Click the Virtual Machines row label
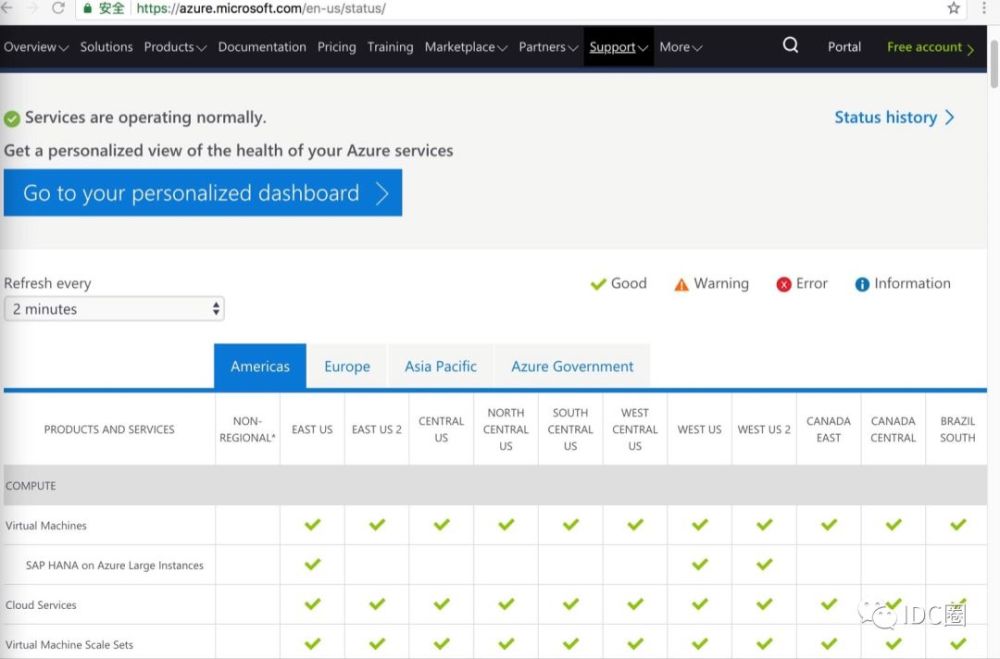 click(x=46, y=526)
